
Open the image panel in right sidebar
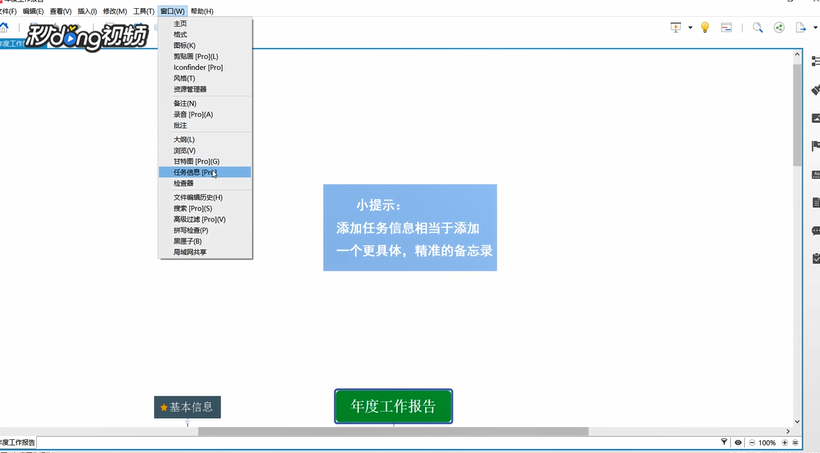815,118
